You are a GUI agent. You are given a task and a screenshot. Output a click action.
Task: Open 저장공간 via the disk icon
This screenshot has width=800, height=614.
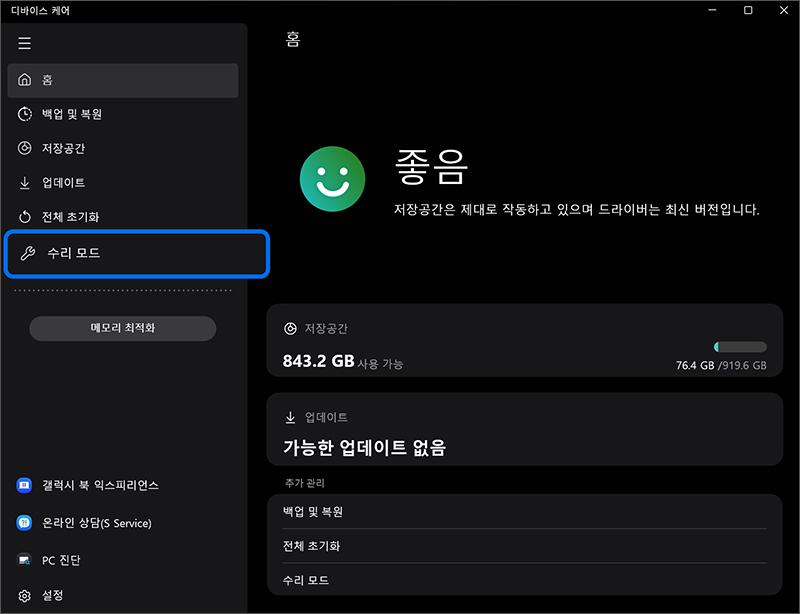pyautogui.click(x=23, y=148)
